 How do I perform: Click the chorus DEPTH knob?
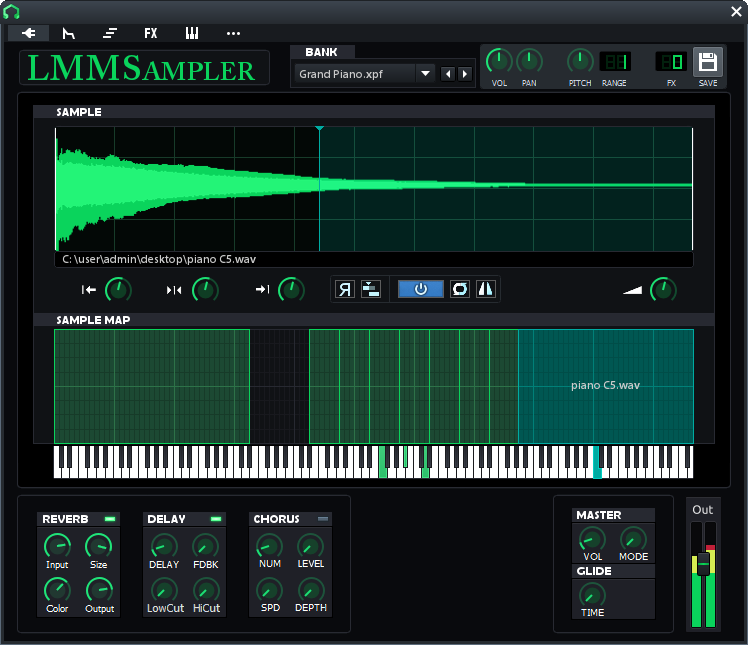(311, 590)
